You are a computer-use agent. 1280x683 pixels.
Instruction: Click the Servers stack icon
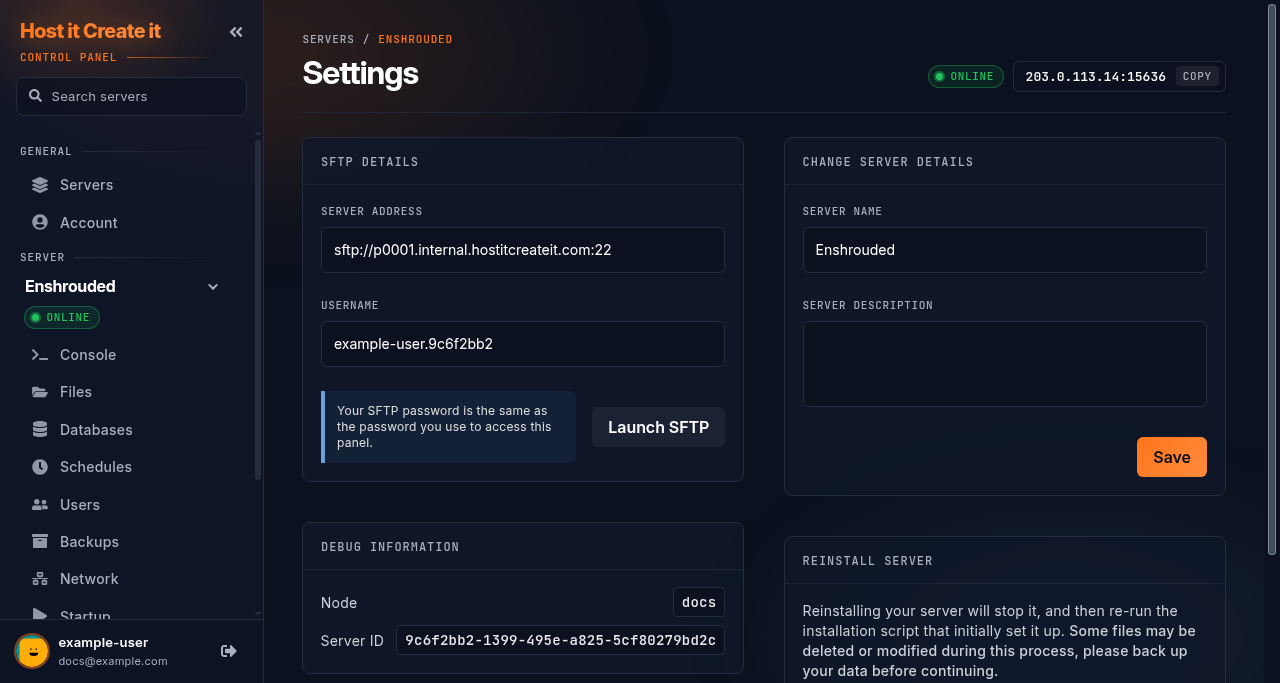pos(40,185)
